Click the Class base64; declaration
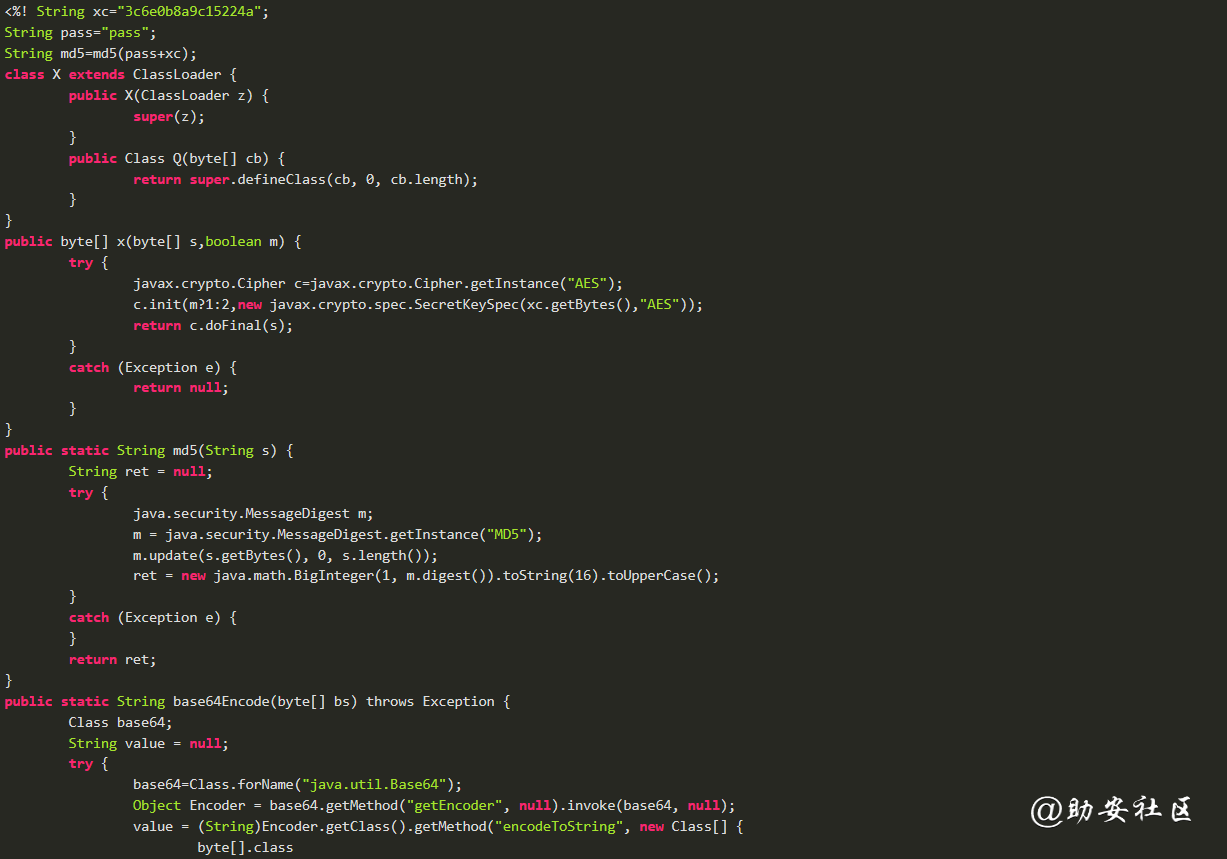 tap(121, 722)
